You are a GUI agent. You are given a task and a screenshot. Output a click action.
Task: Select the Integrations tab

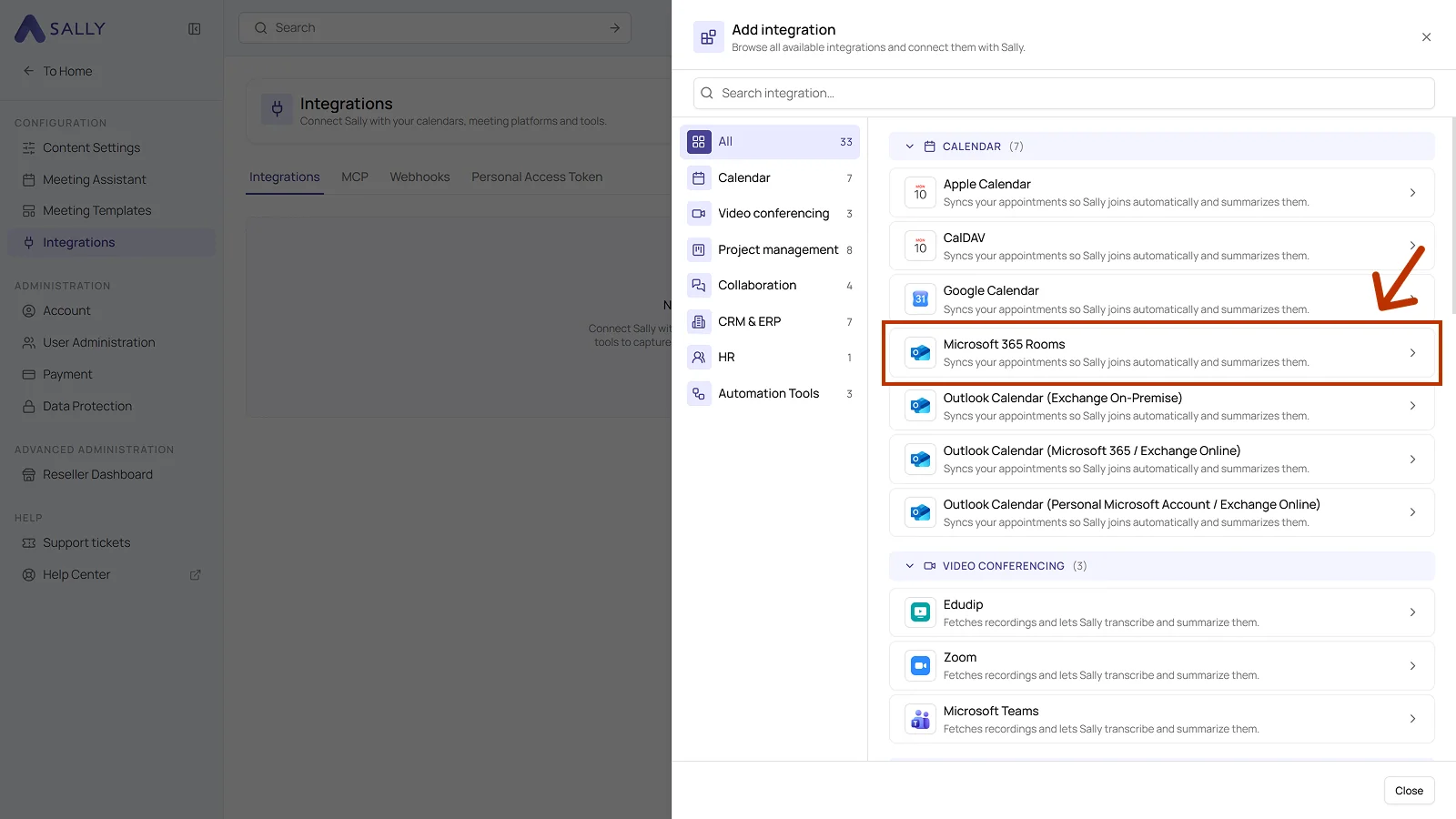[x=285, y=177]
